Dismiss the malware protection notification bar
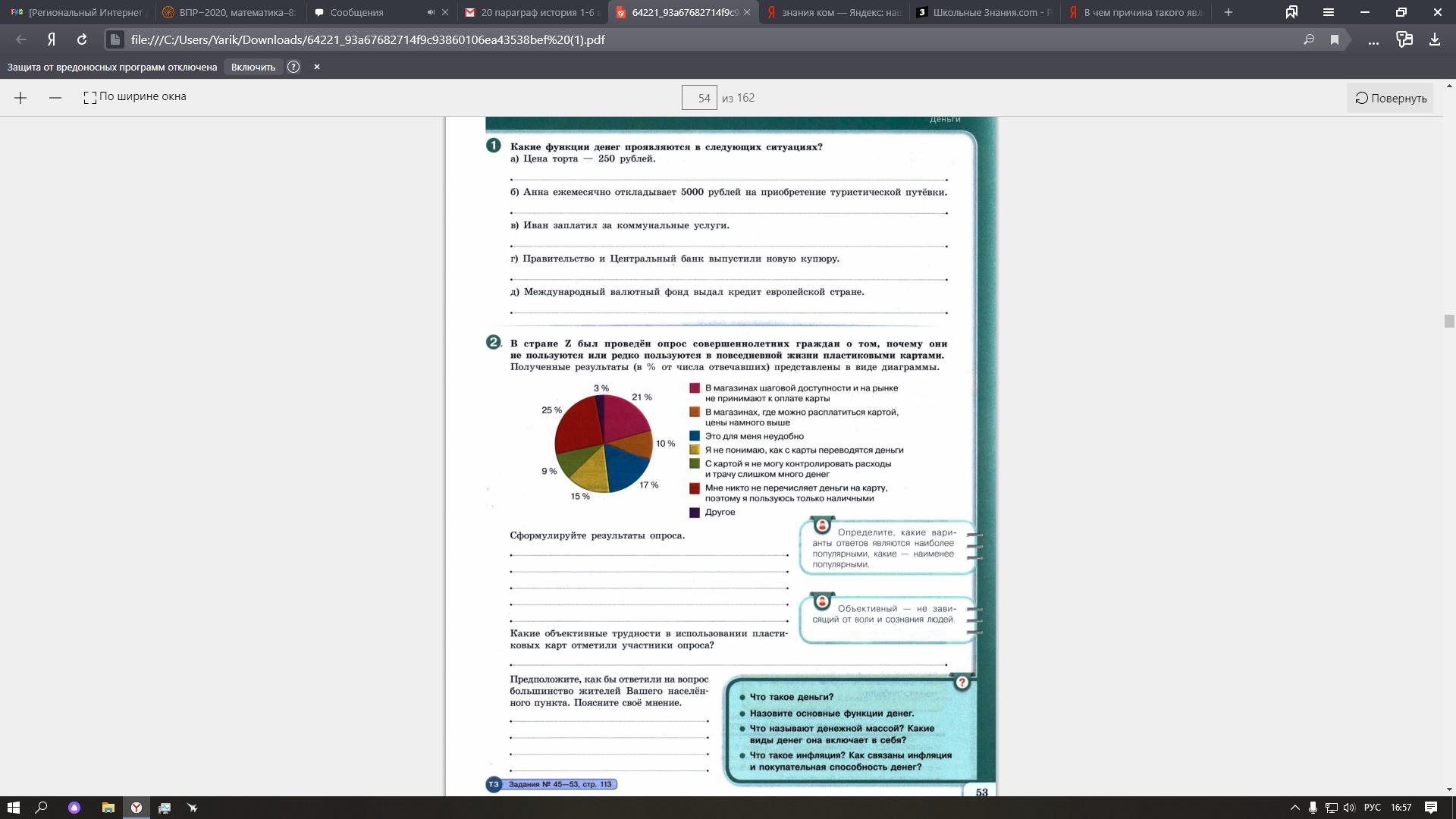1456x819 pixels. click(317, 67)
